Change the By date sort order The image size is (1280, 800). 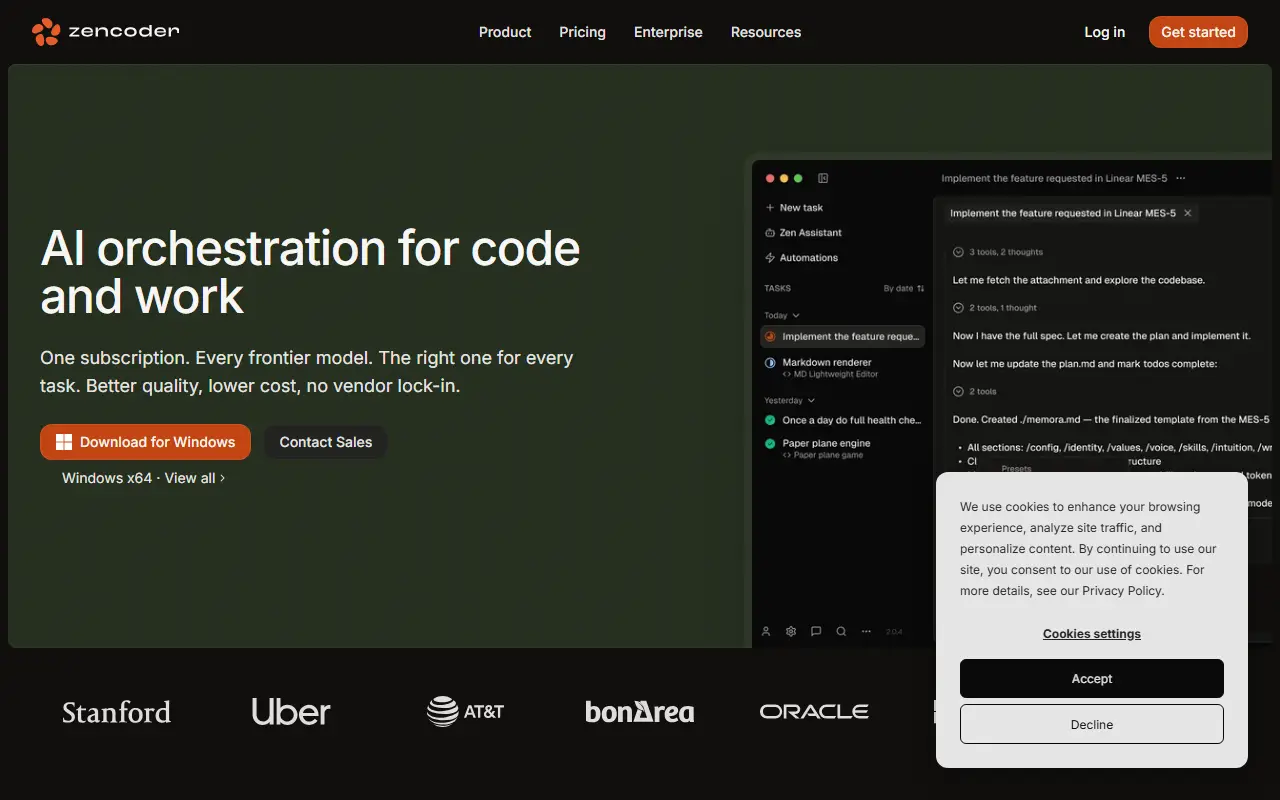tap(904, 288)
